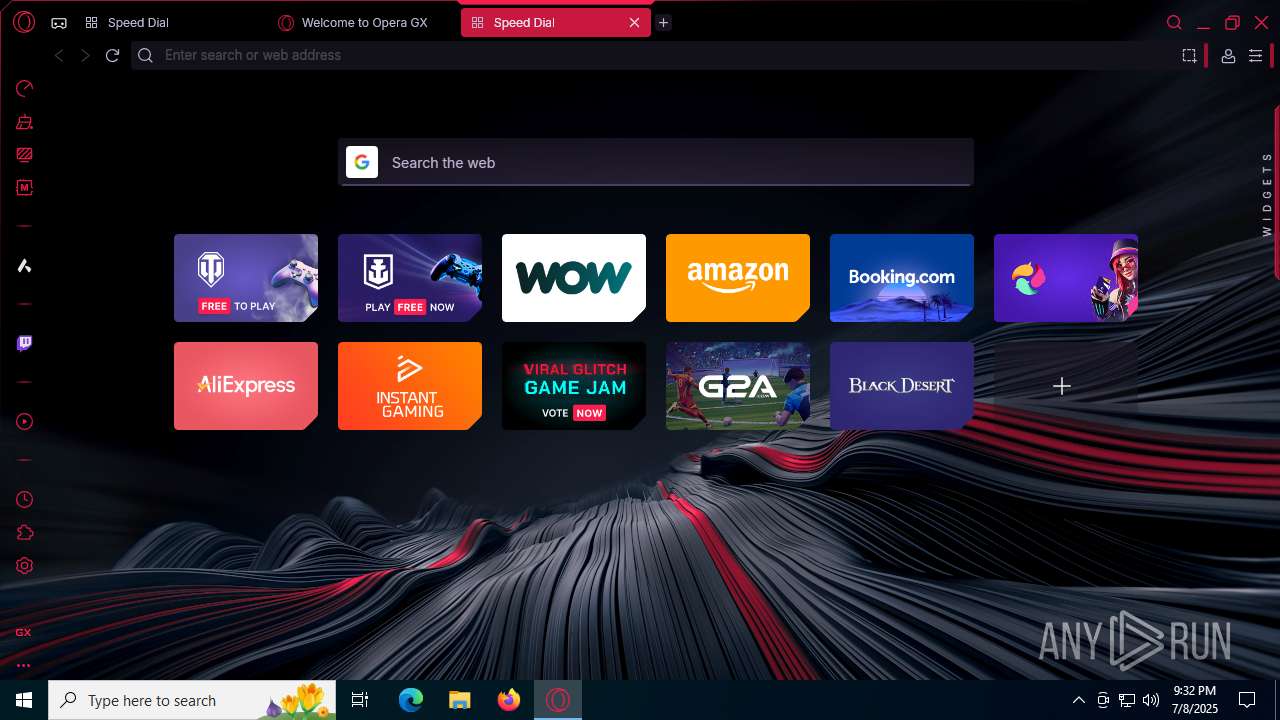1280x720 pixels.
Task: Open the Player icon in sidebar
Action: pos(24,421)
